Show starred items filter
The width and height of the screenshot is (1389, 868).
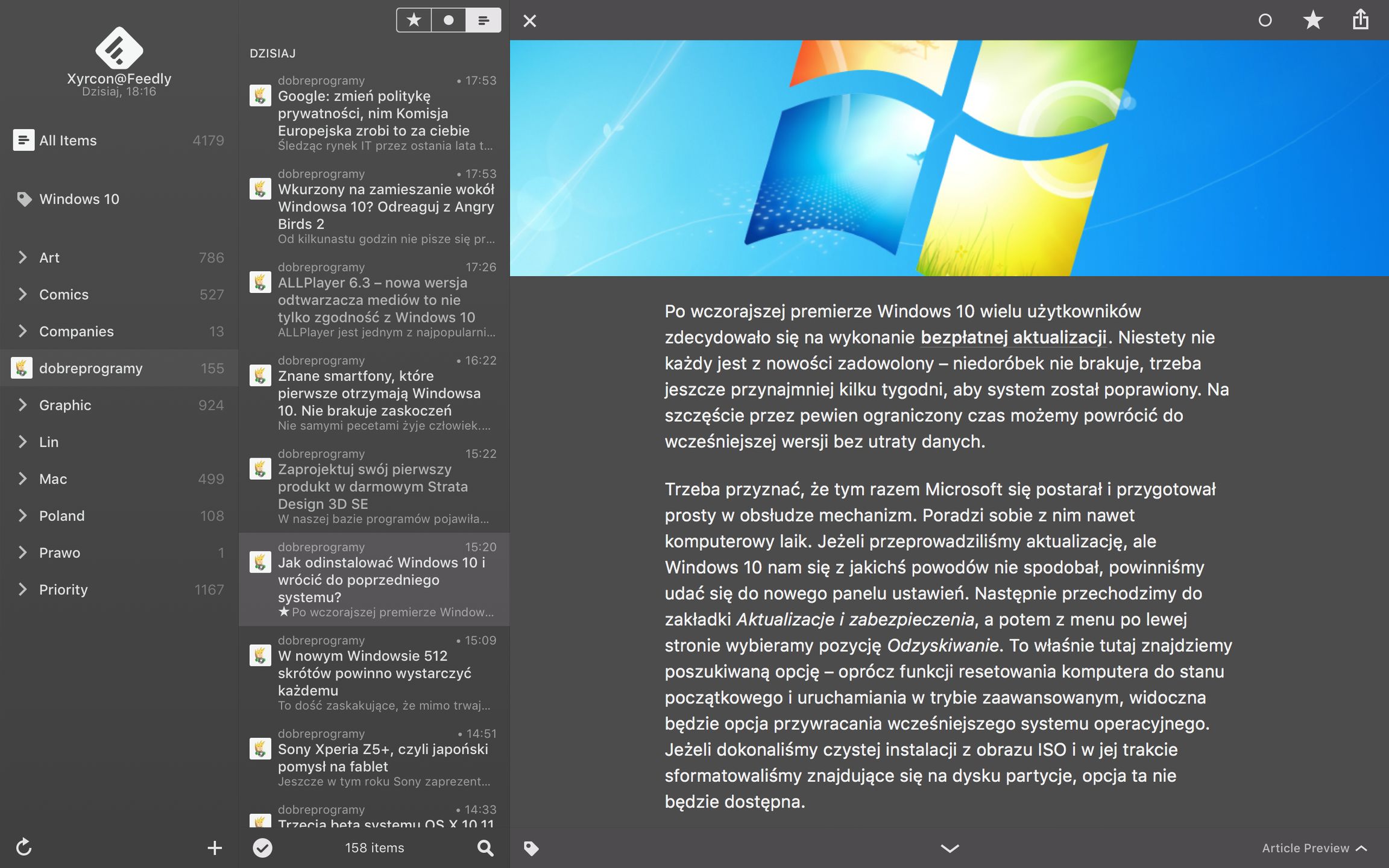(x=414, y=20)
